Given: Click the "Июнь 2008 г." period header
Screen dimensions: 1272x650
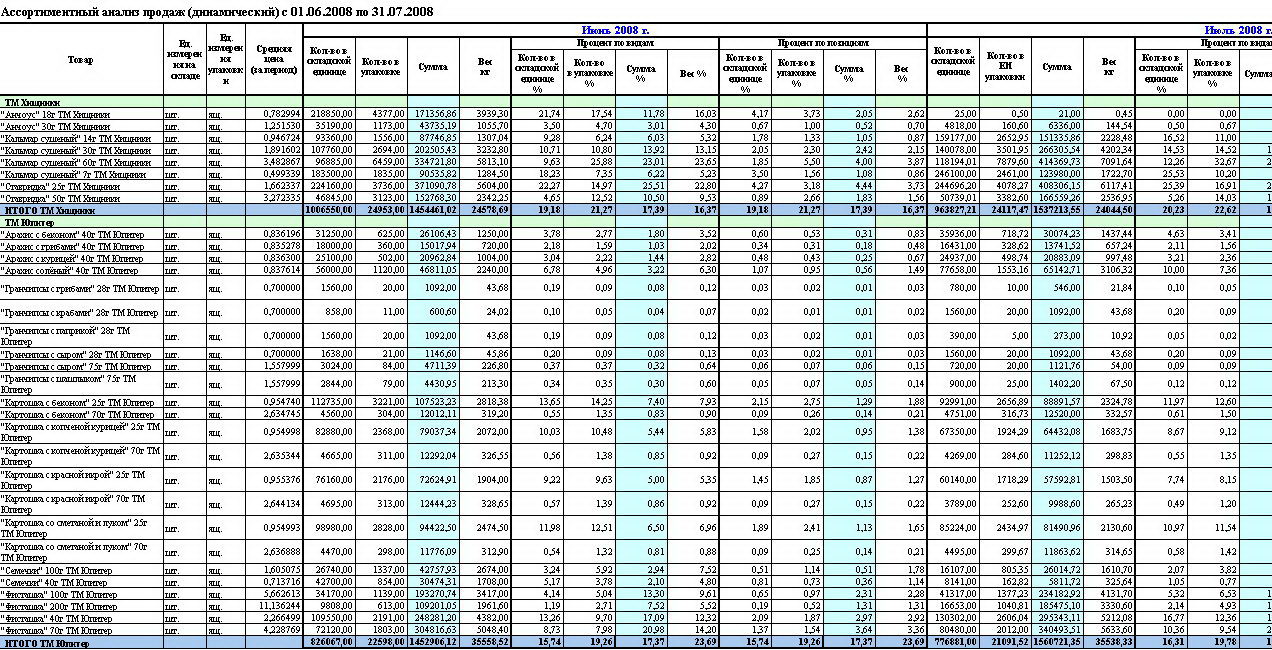Looking at the screenshot, I should pyautogui.click(x=615, y=30).
